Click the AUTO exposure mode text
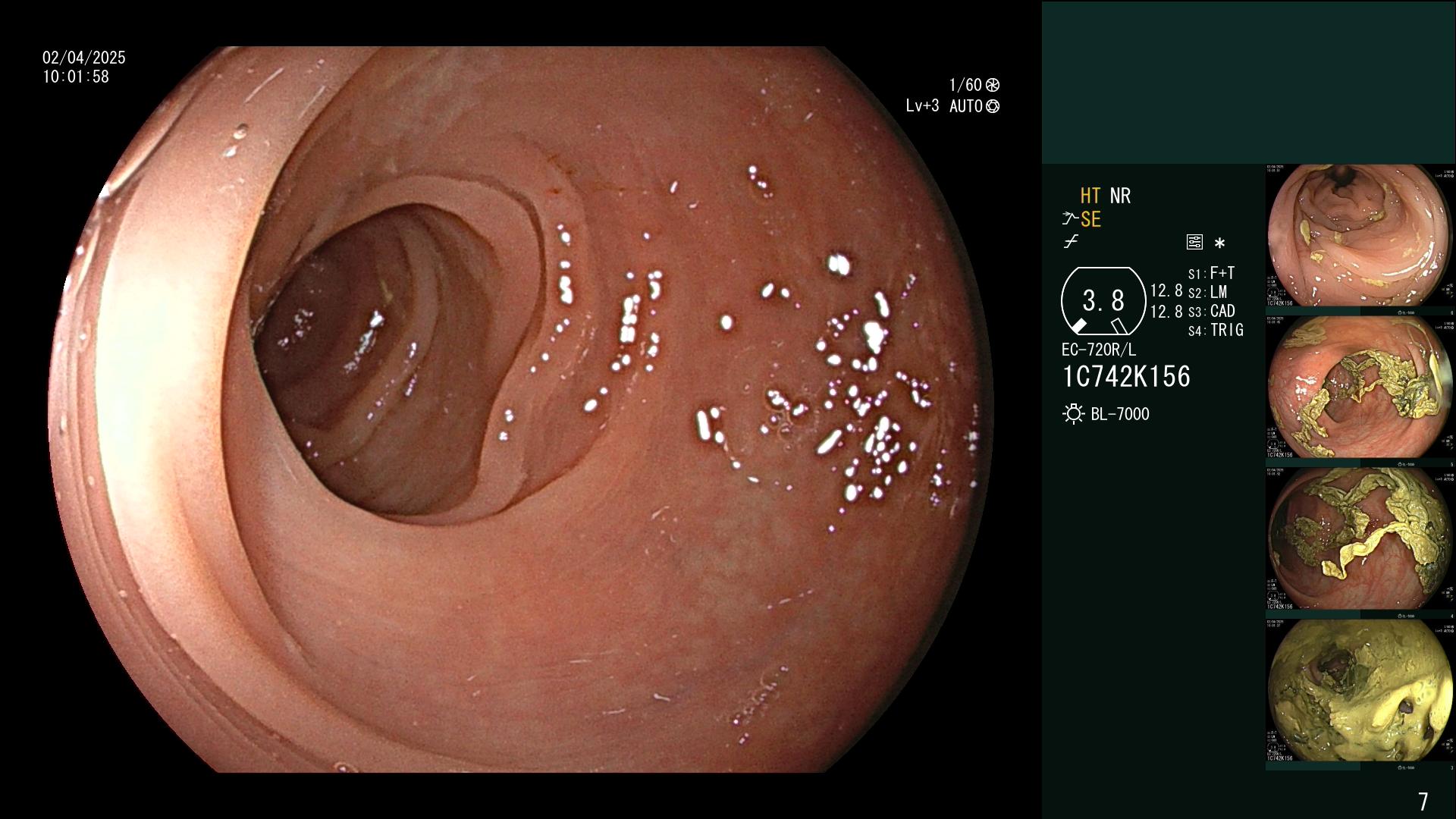This screenshot has width=1456, height=819. pyautogui.click(x=966, y=106)
